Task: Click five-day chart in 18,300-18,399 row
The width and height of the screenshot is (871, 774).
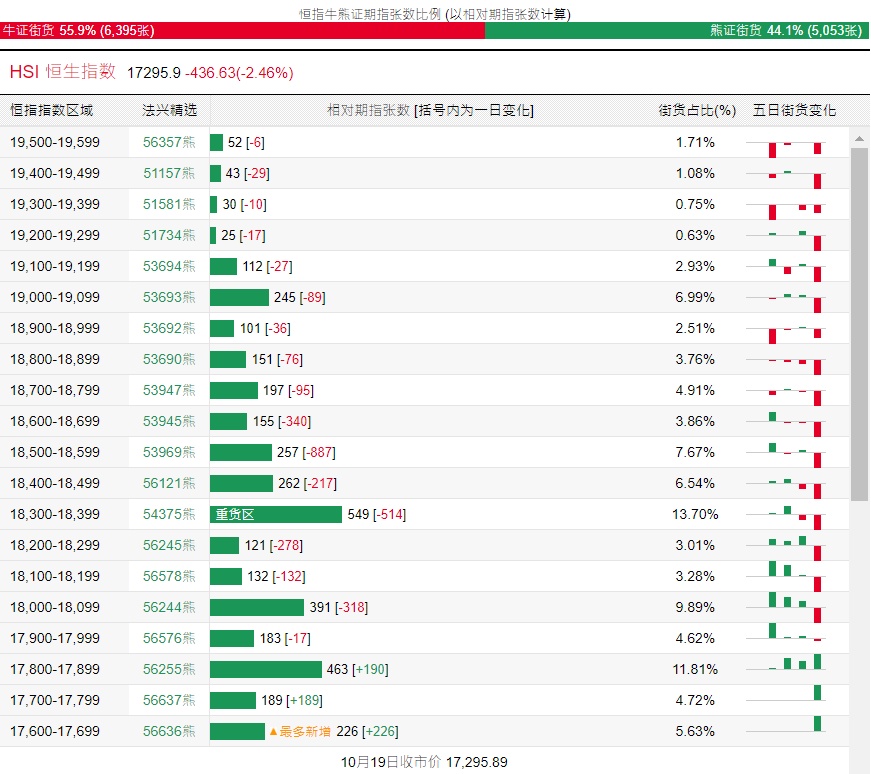Action: 795,514
